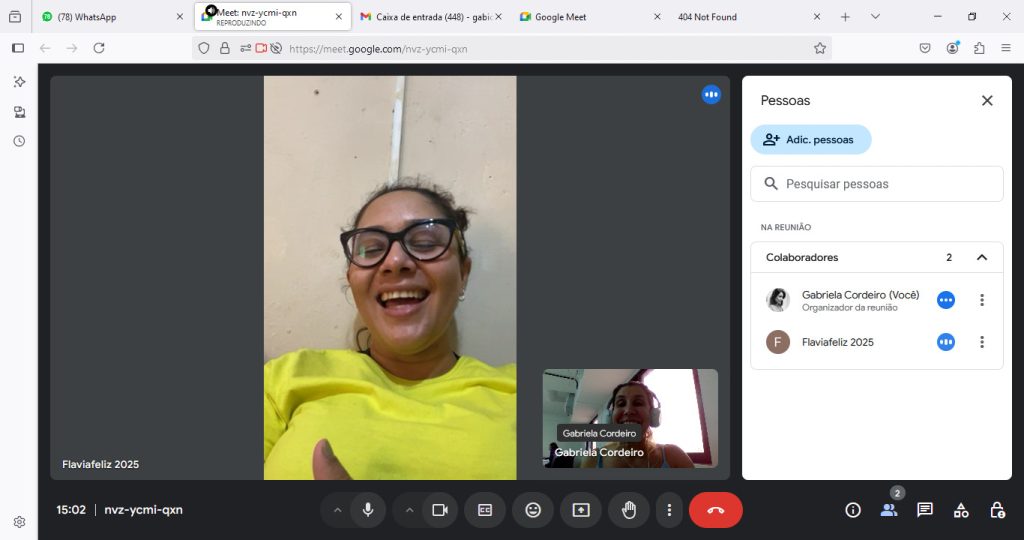Screen dimensions: 1024x540
Task: Mute the microphone in the call bar
Action: point(368,510)
